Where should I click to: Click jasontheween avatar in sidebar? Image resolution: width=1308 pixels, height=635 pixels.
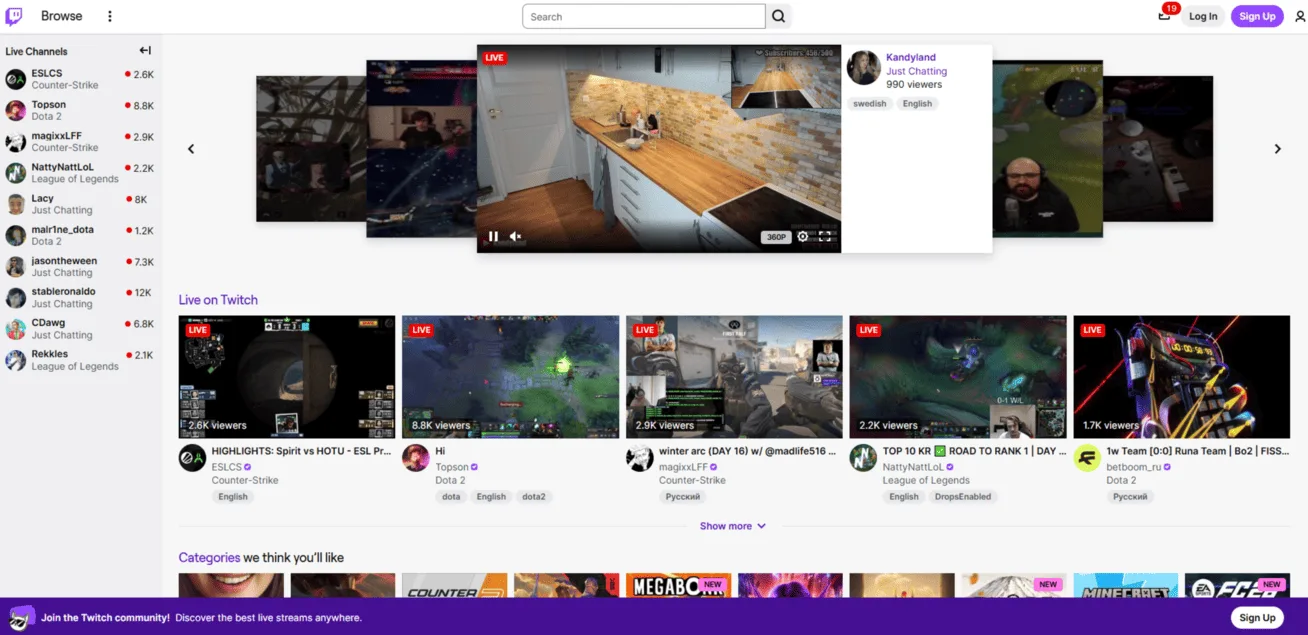pyautogui.click(x=16, y=266)
